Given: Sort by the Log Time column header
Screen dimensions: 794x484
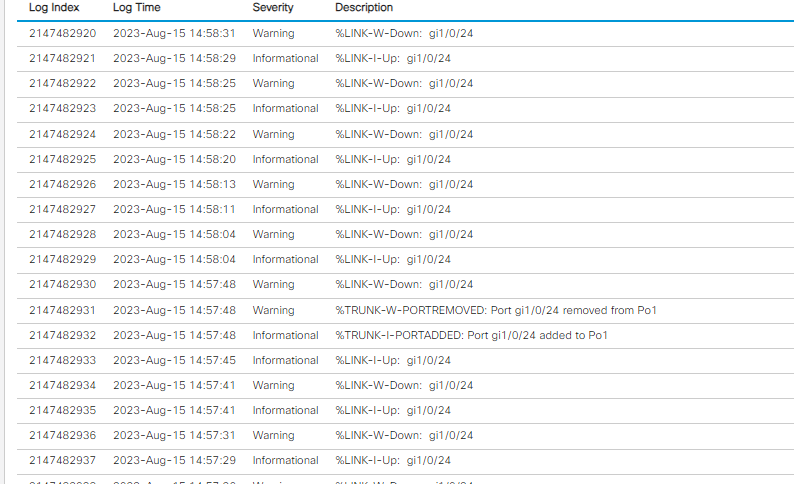Looking at the screenshot, I should coord(136,7).
